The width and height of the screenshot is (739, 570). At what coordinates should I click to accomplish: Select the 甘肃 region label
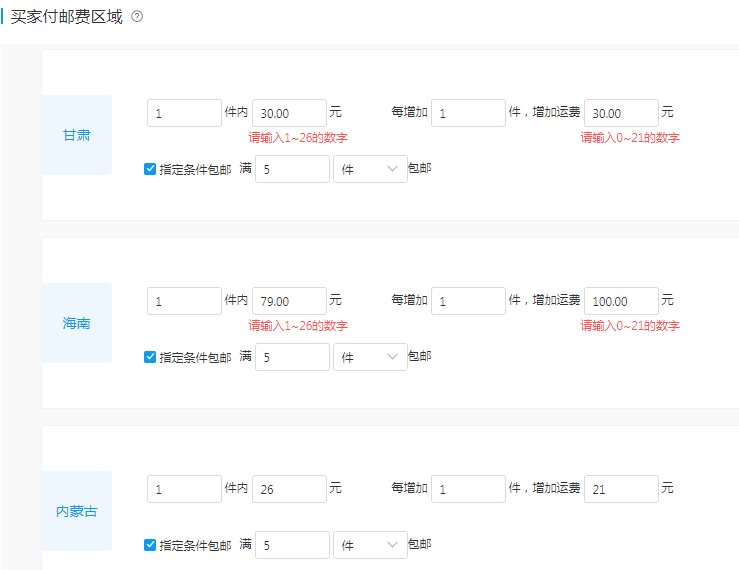(77, 135)
